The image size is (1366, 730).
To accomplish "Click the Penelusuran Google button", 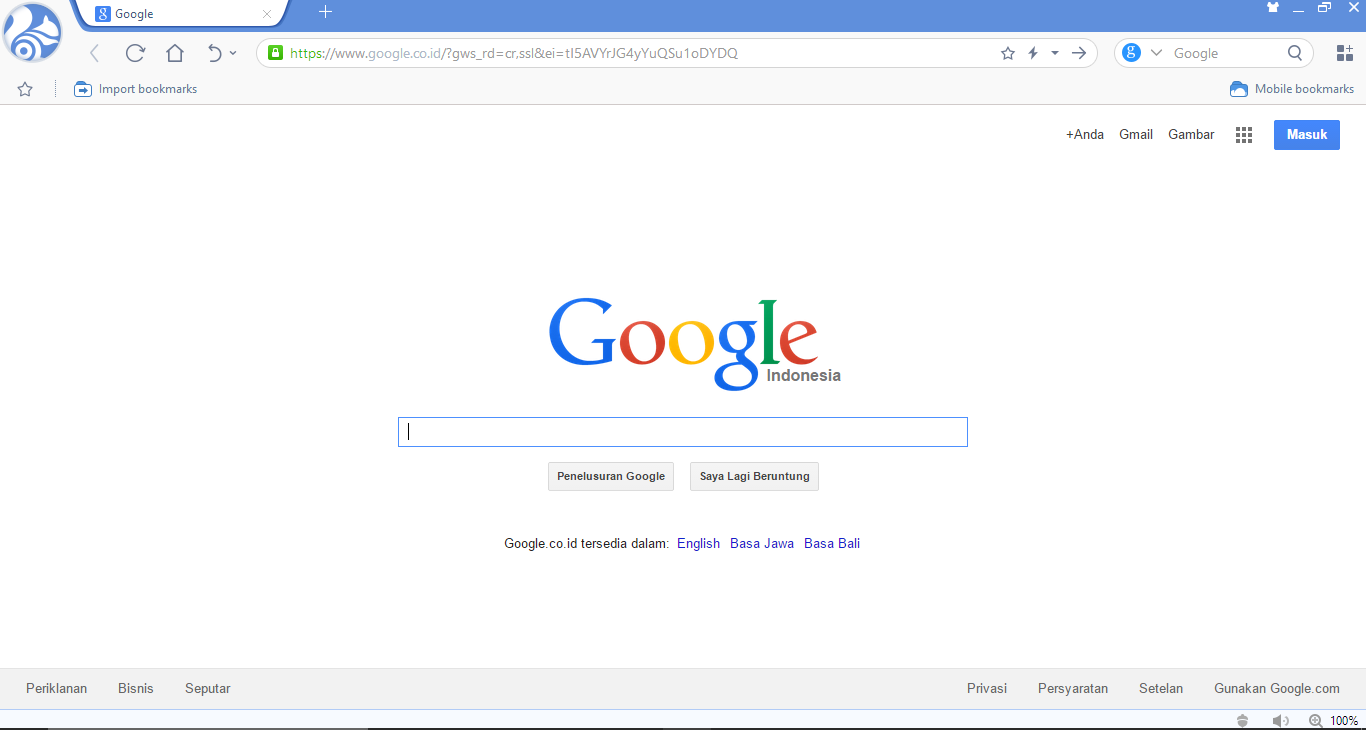I will 611,476.
